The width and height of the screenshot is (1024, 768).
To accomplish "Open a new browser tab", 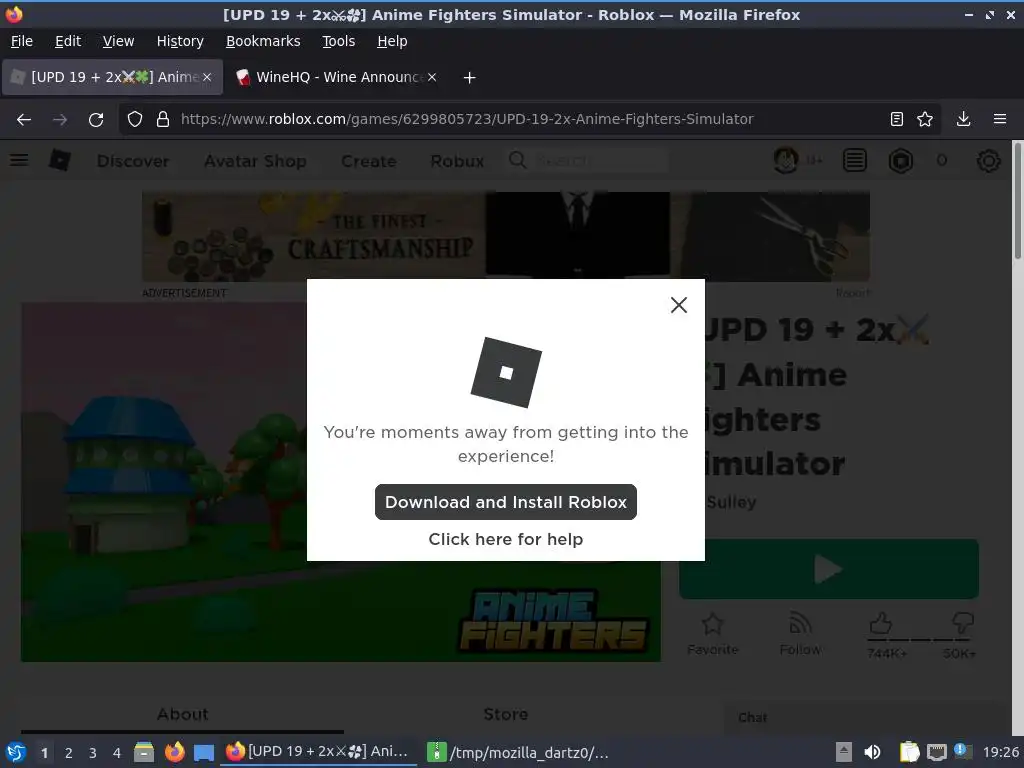I will [x=469, y=78].
